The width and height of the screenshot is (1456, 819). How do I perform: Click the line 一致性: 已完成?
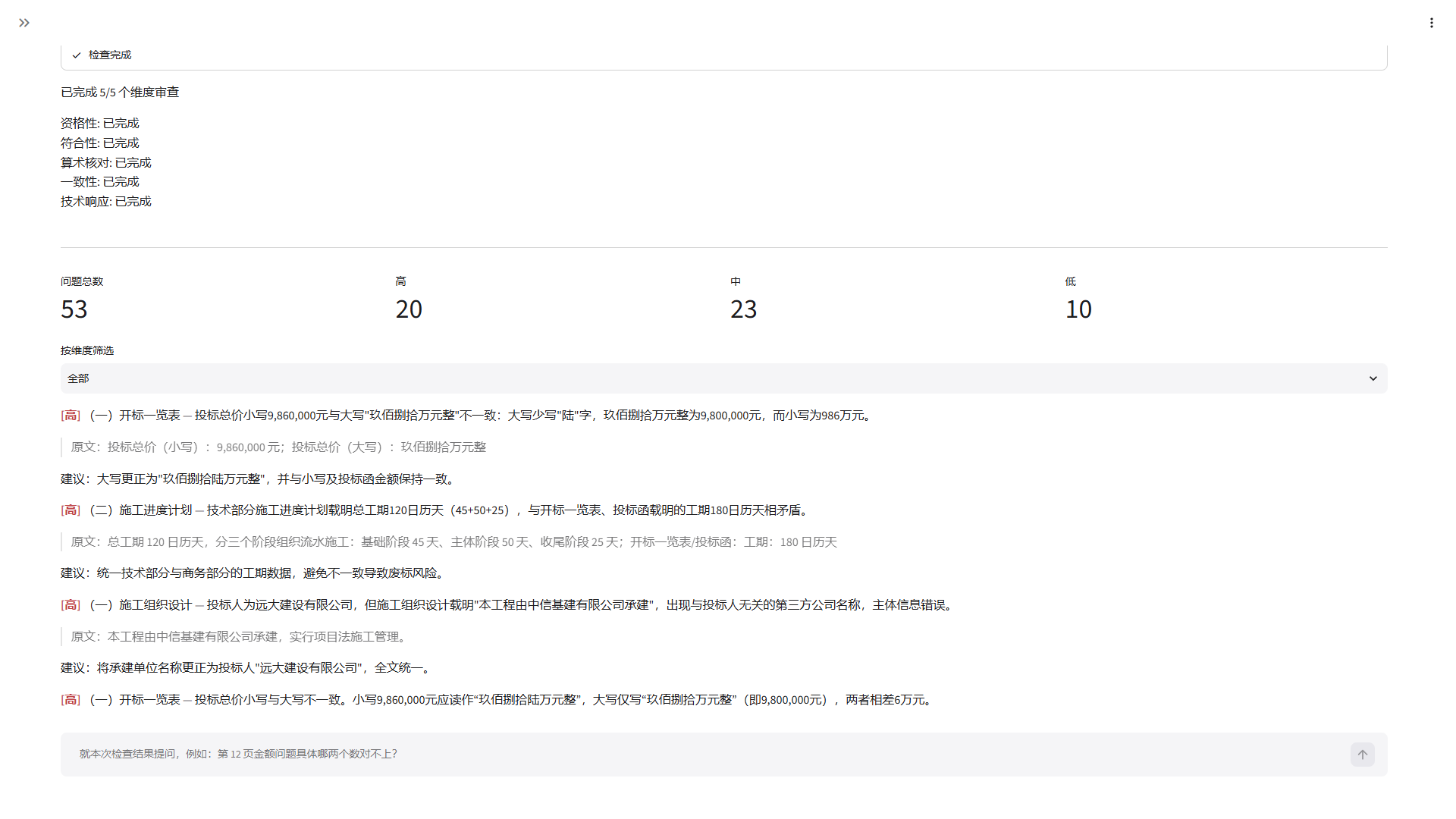point(100,182)
